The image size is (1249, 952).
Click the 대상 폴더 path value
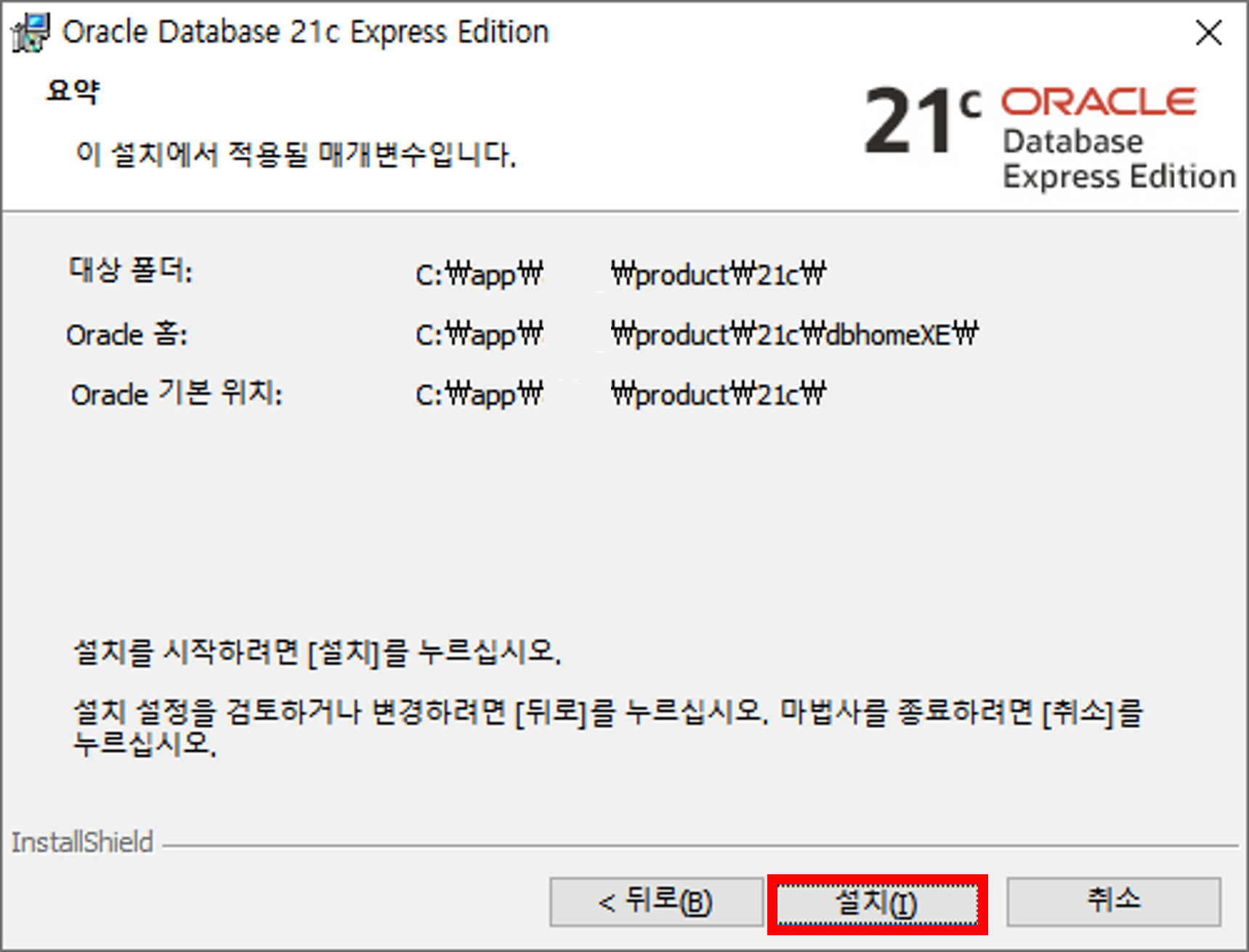pos(621,275)
